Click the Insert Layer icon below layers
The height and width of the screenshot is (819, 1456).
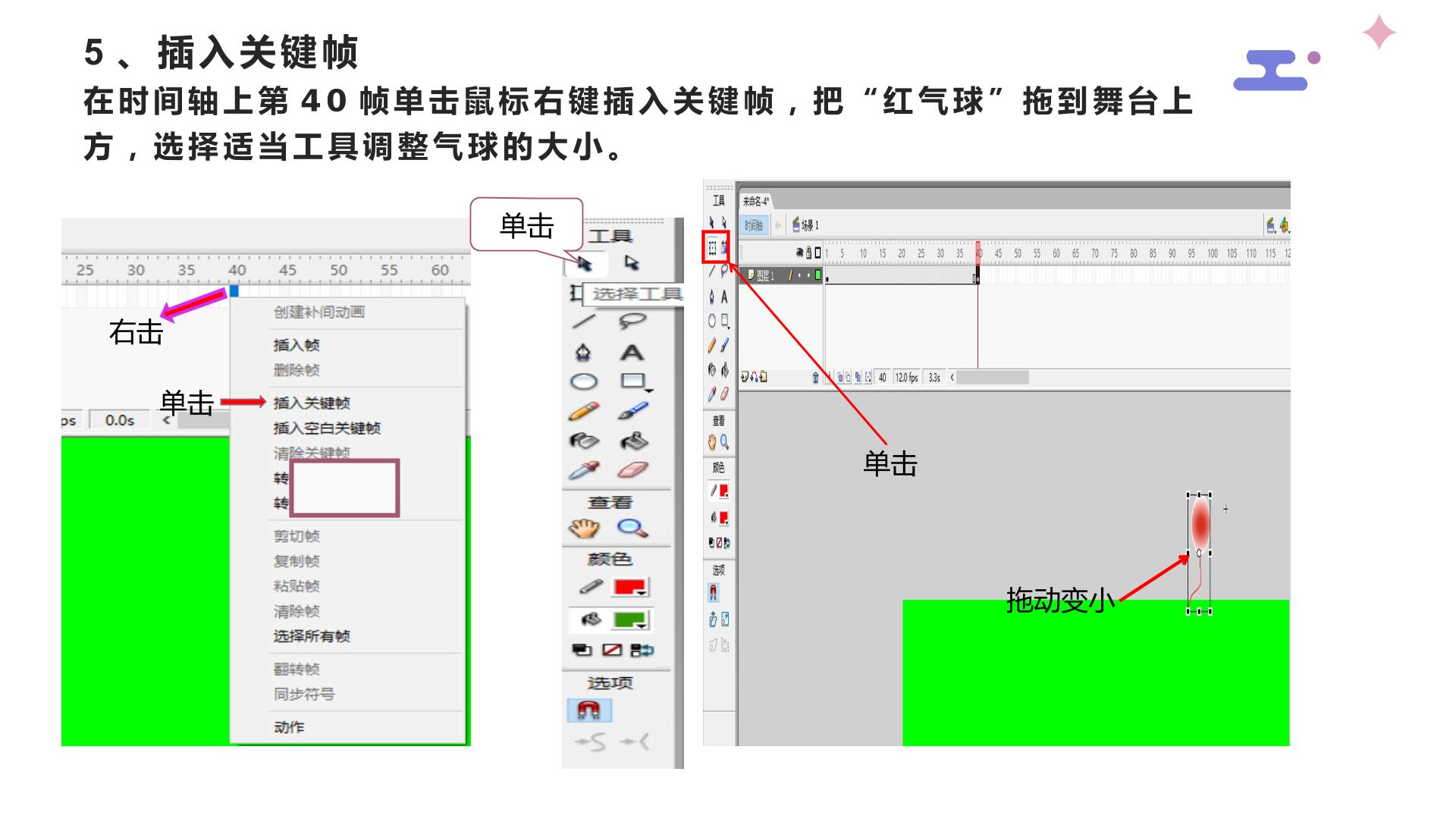tap(744, 377)
